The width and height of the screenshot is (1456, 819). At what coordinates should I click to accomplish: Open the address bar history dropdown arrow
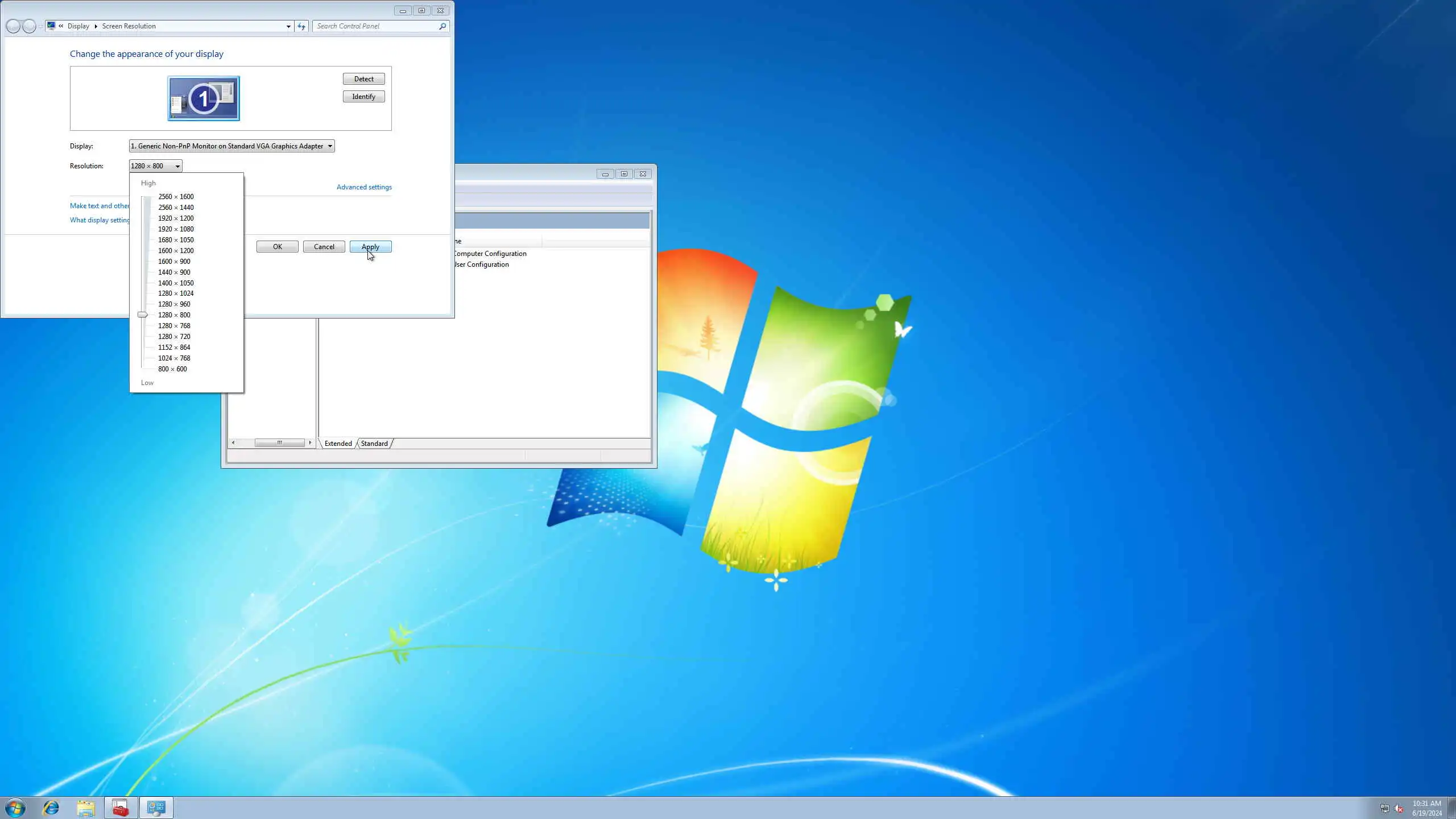click(x=288, y=26)
